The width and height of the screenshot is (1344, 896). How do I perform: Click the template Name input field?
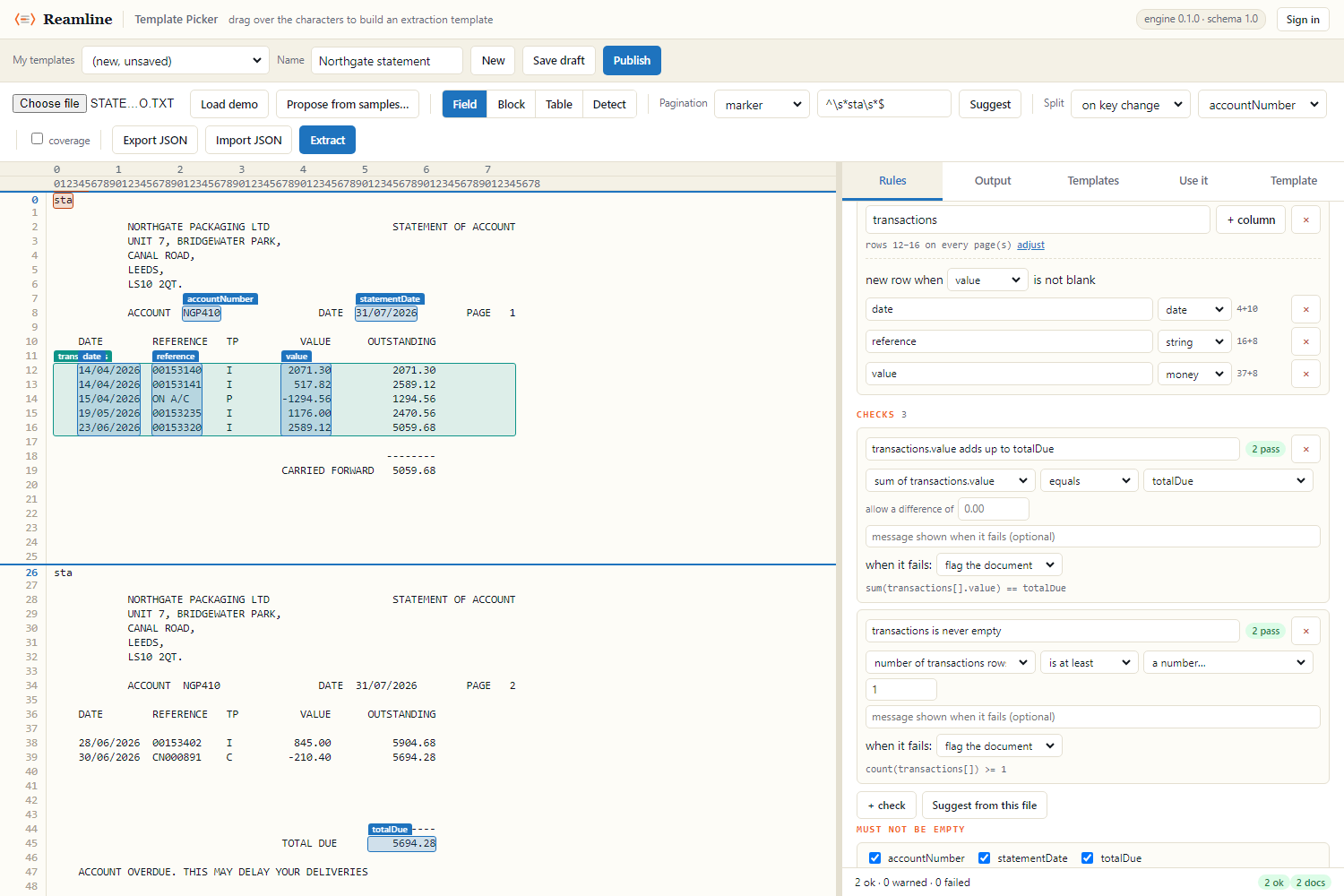(x=387, y=60)
